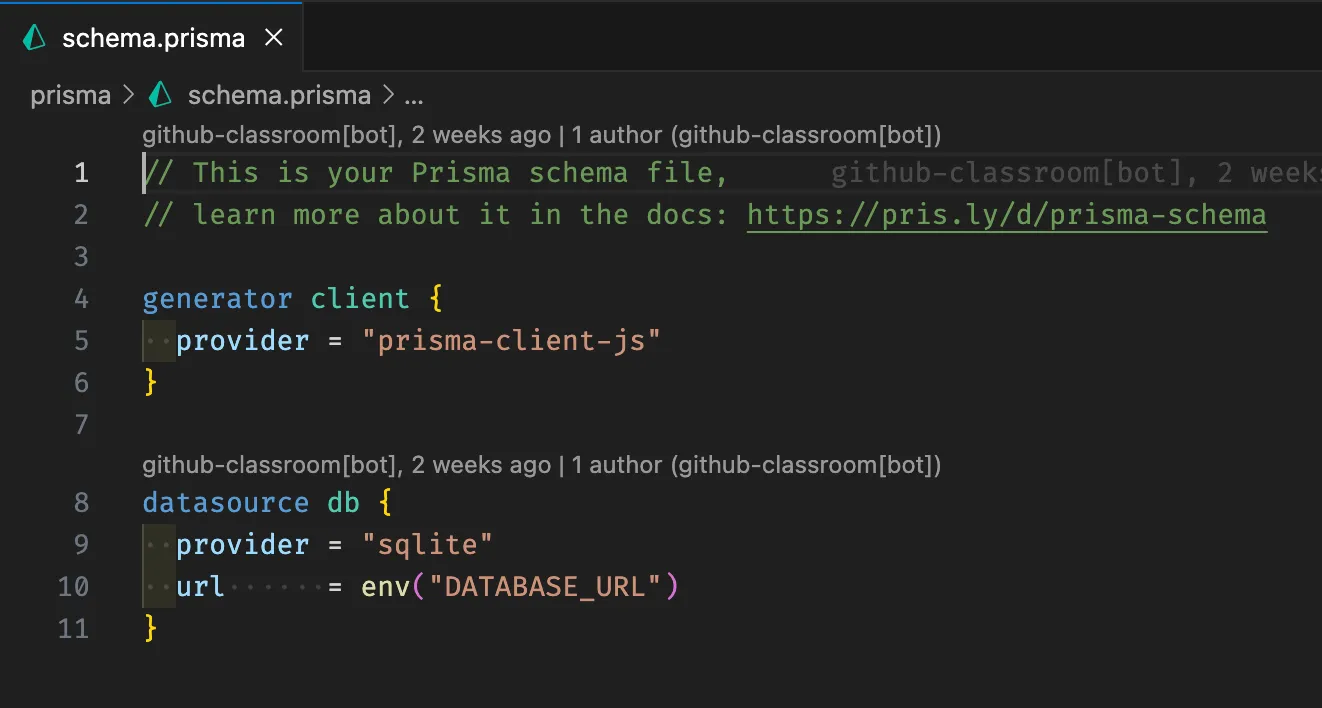This screenshot has height=708, width=1322.
Task: Click the 'client' generator name
Action: (360, 299)
